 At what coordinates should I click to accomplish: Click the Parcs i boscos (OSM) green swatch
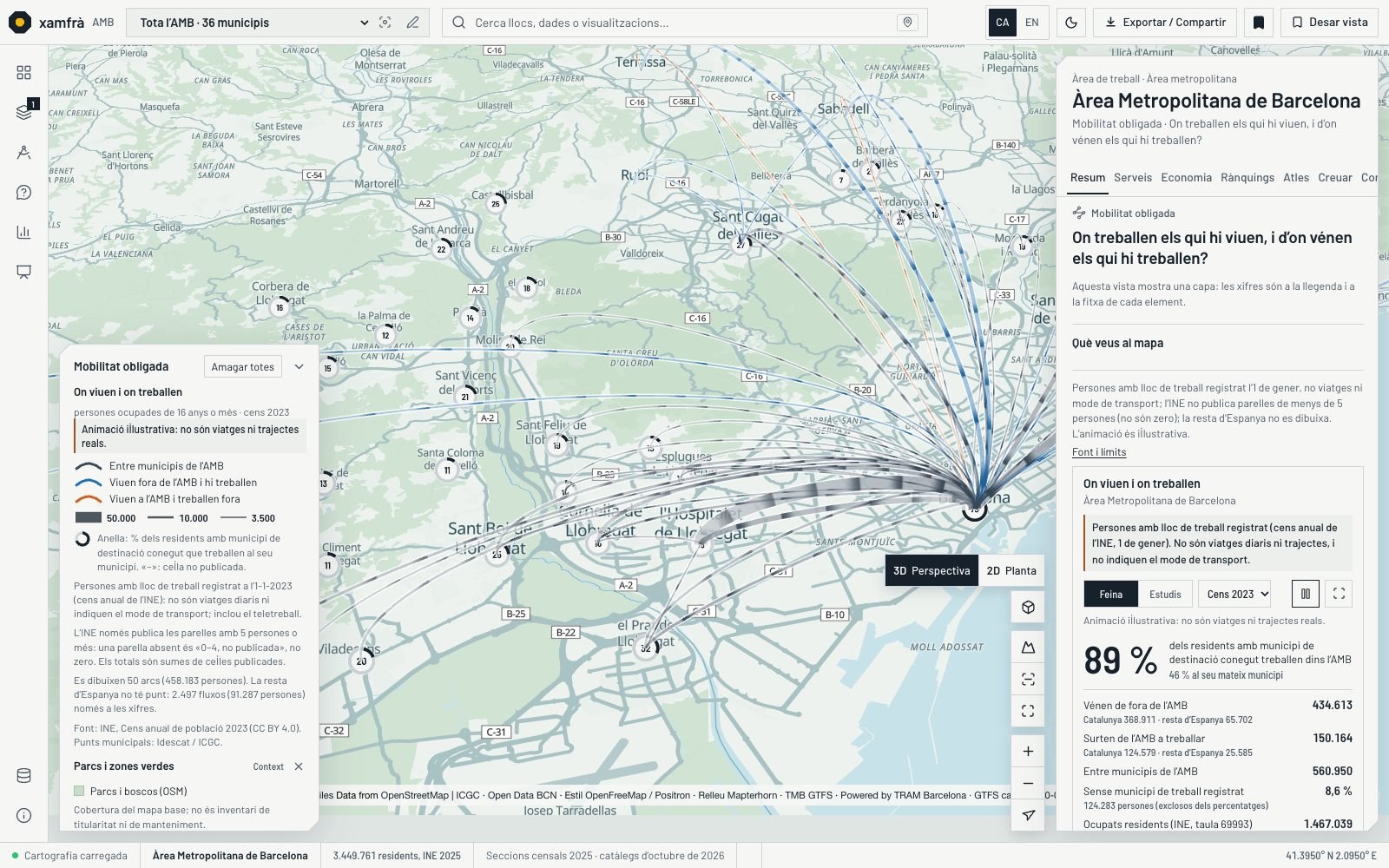[79, 791]
